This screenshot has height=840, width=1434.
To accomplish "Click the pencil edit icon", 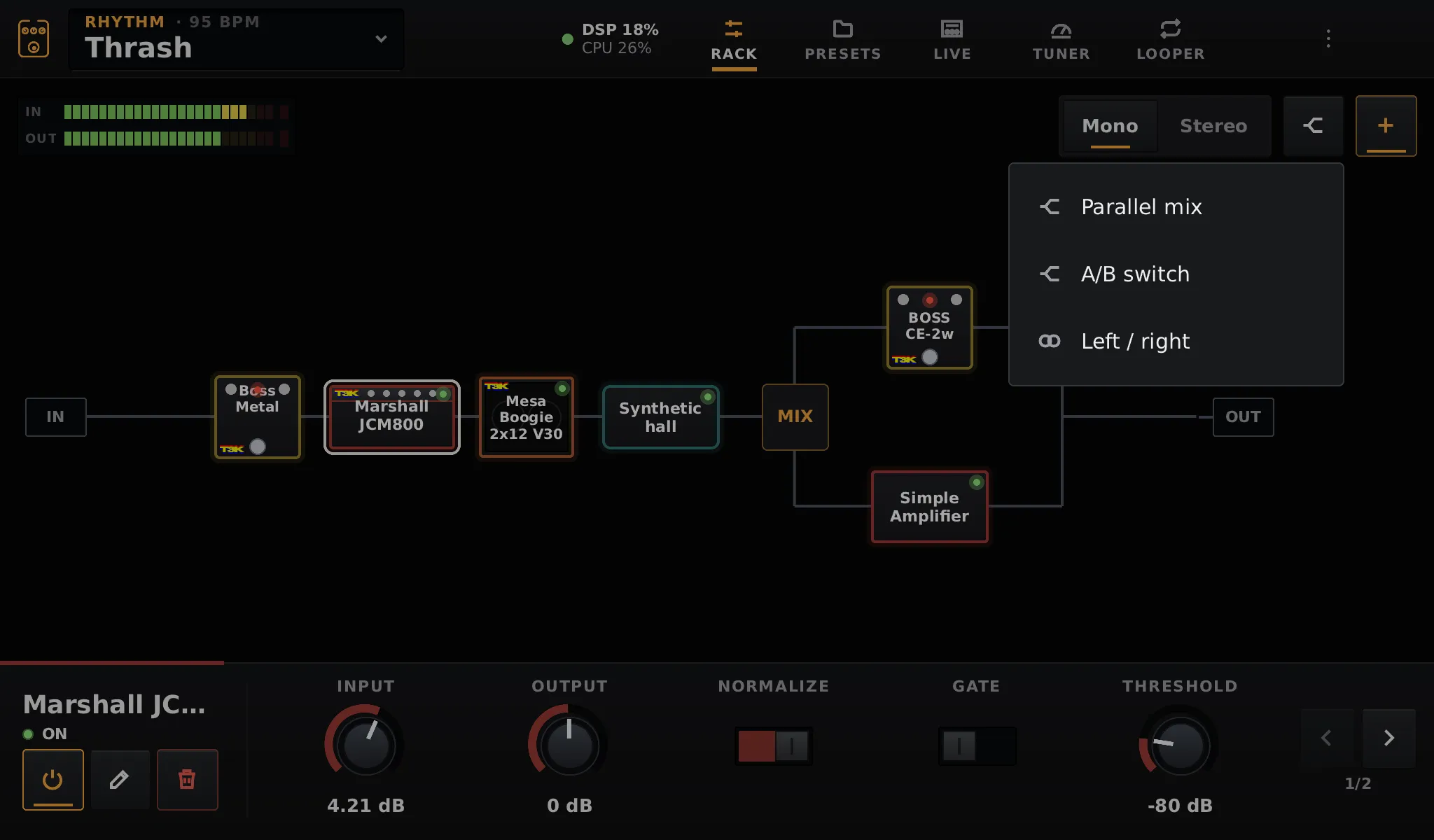I will 120,779.
